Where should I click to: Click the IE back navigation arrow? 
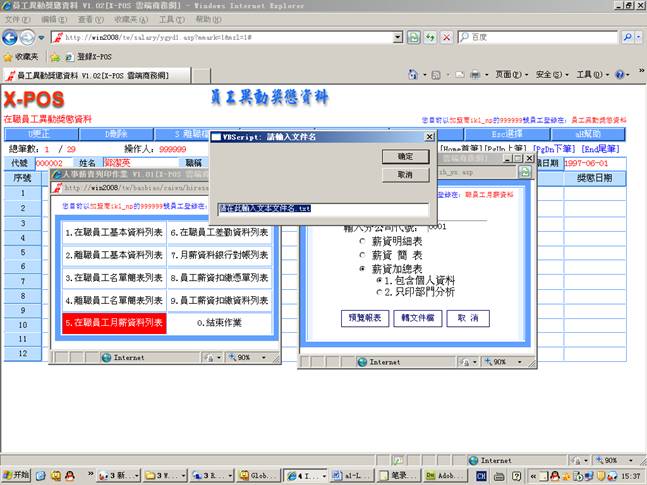[13, 37]
